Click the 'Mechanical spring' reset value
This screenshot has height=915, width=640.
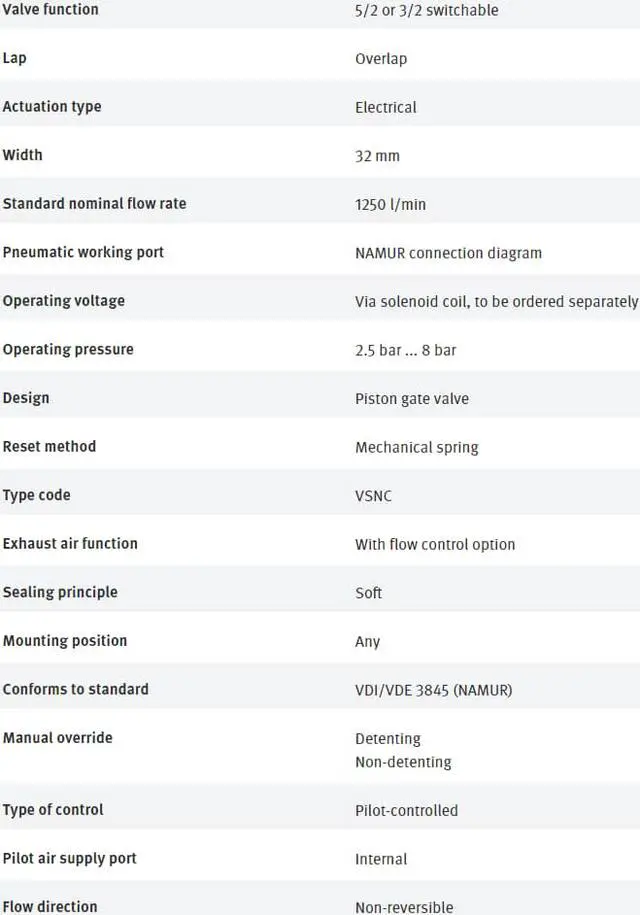[416, 447]
